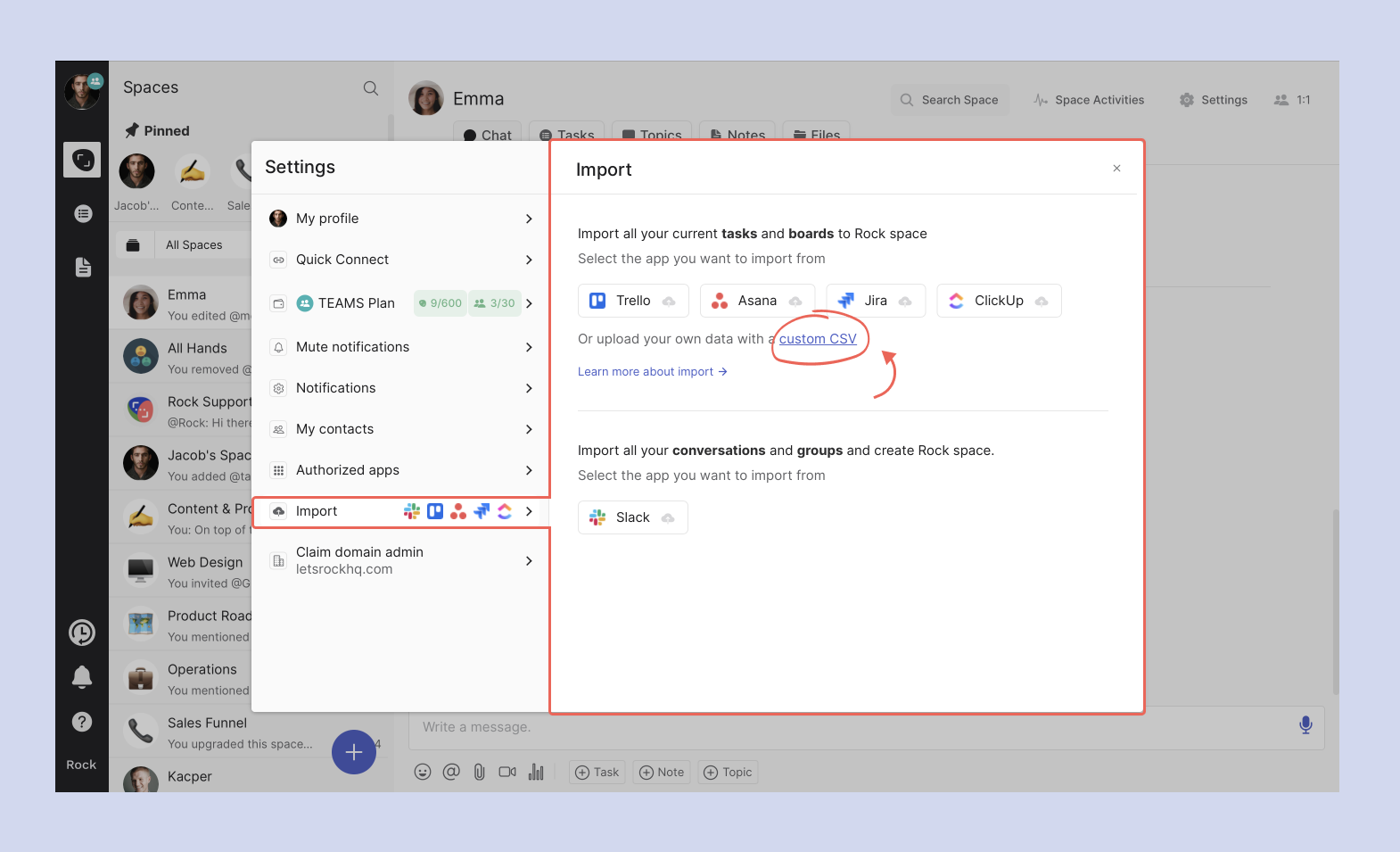Expand Mute notifications settings row

pyautogui.click(x=400, y=347)
